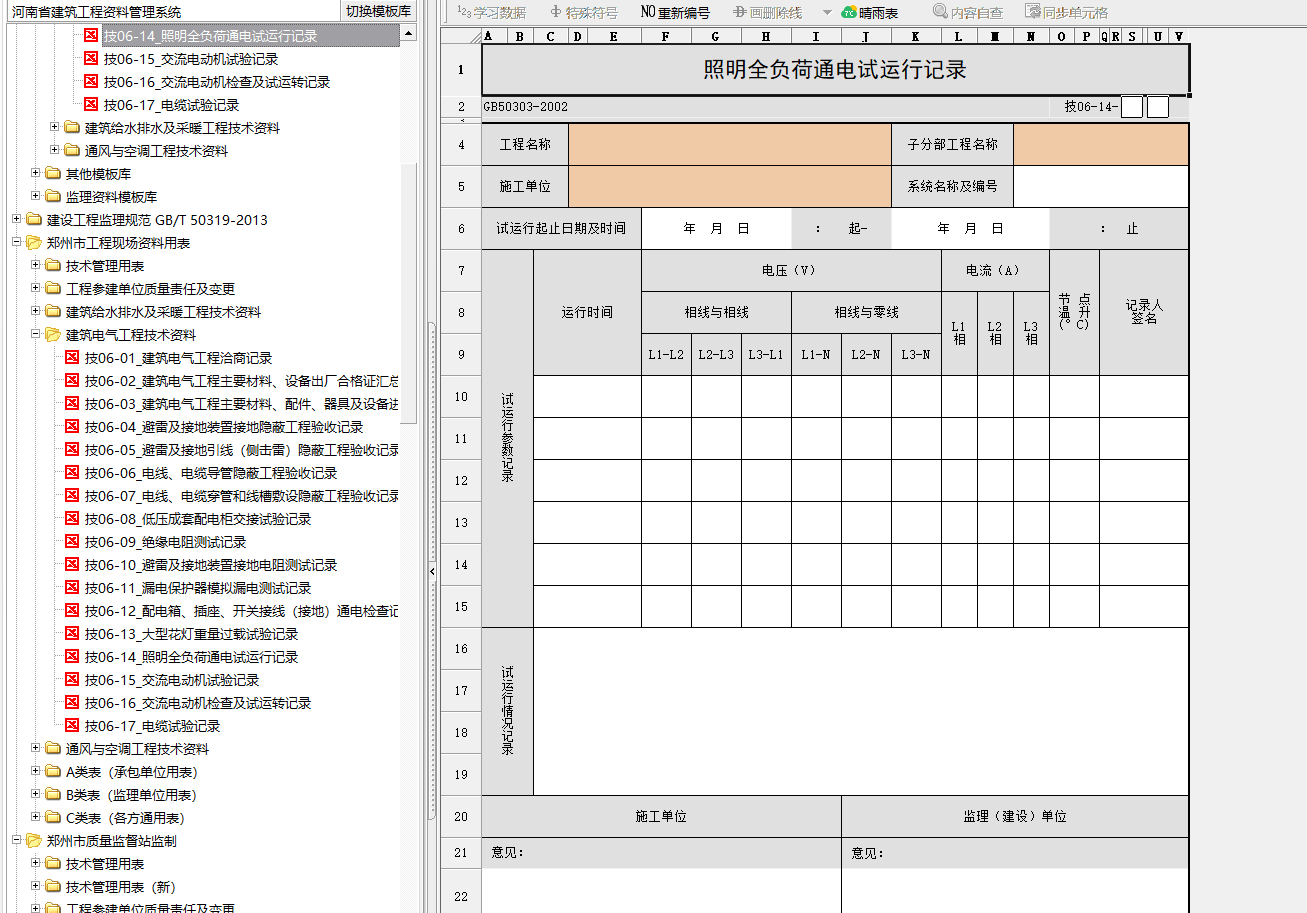
Task: Click the file icon of 技06-11 漏电保护器 entry
Action: [x=72, y=588]
